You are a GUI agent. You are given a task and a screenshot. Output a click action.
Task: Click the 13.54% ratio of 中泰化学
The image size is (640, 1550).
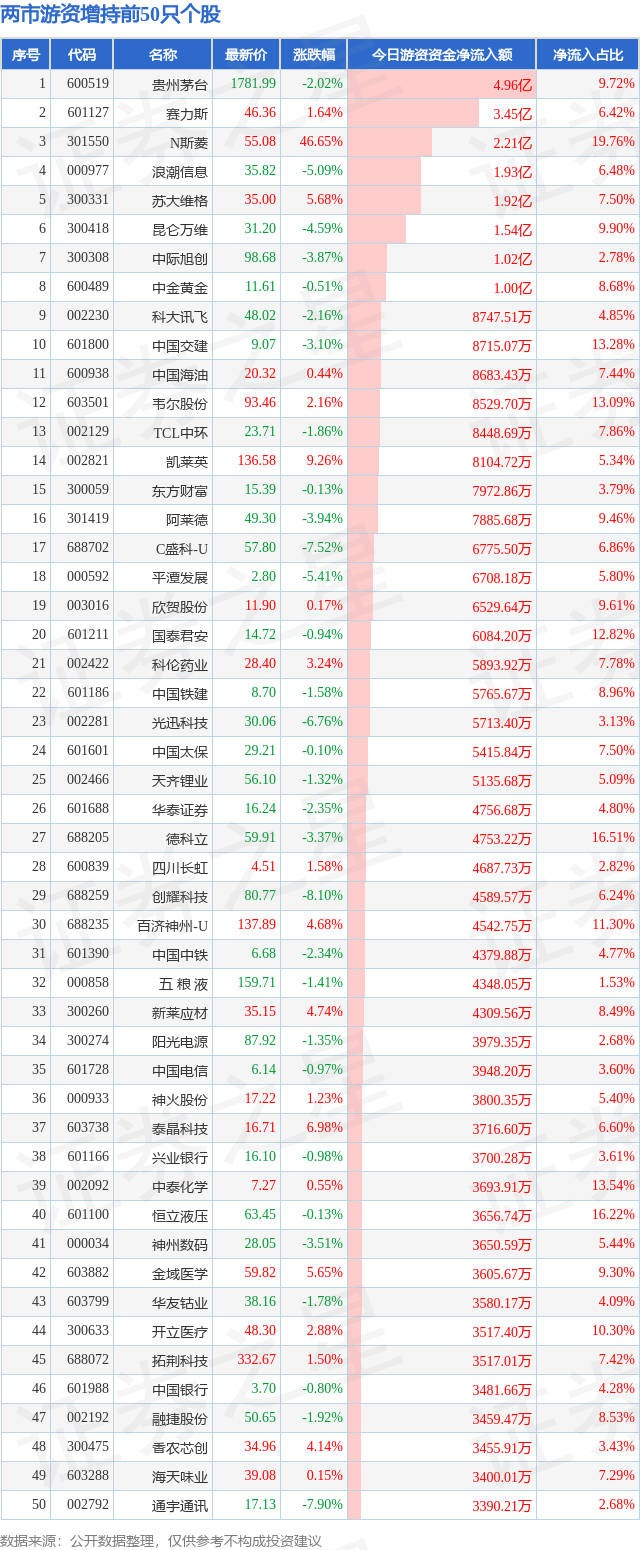pyautogui.click(x=613, y=1186)
